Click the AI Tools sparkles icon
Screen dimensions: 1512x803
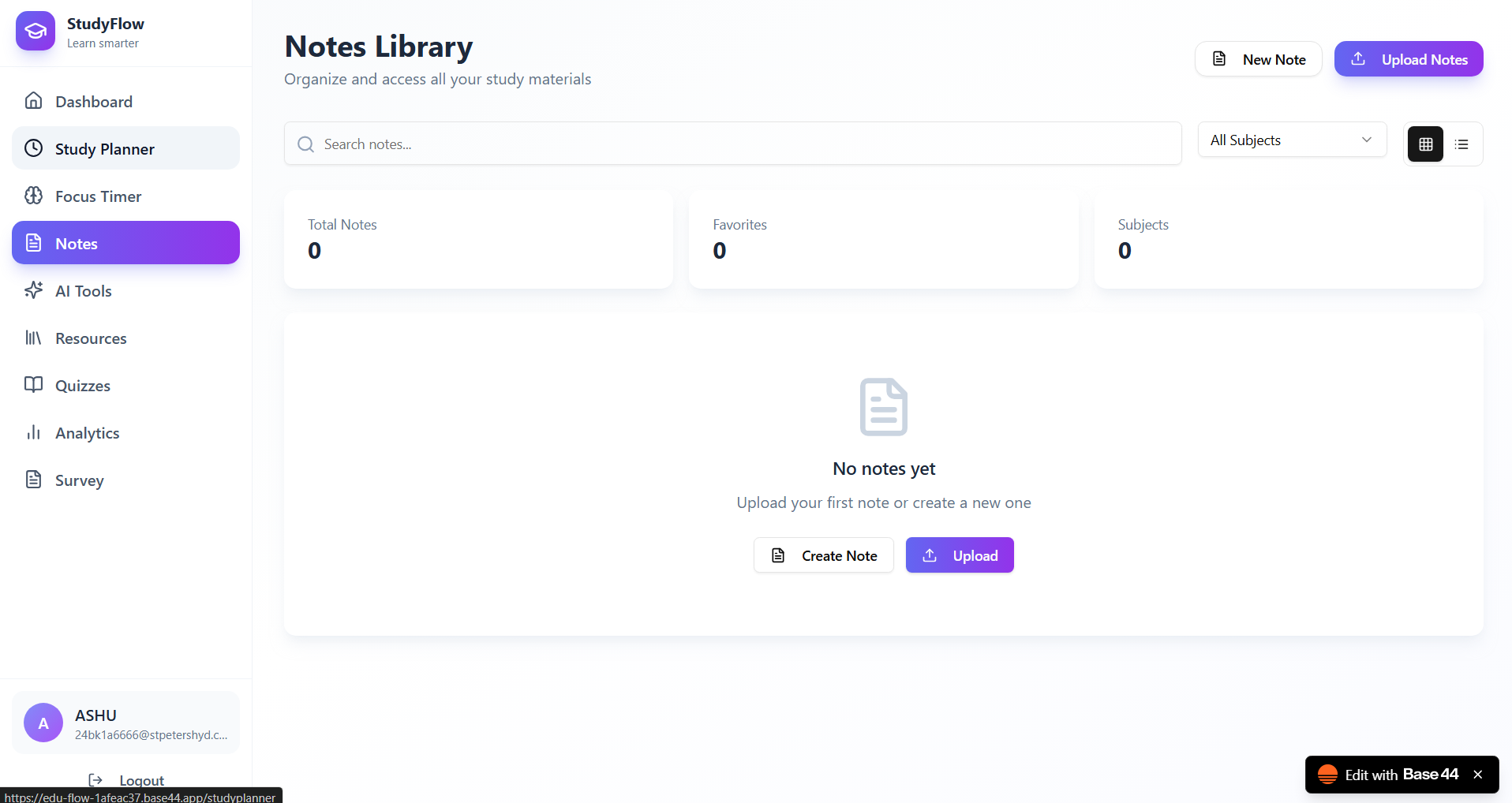click(x=33, y=289)
